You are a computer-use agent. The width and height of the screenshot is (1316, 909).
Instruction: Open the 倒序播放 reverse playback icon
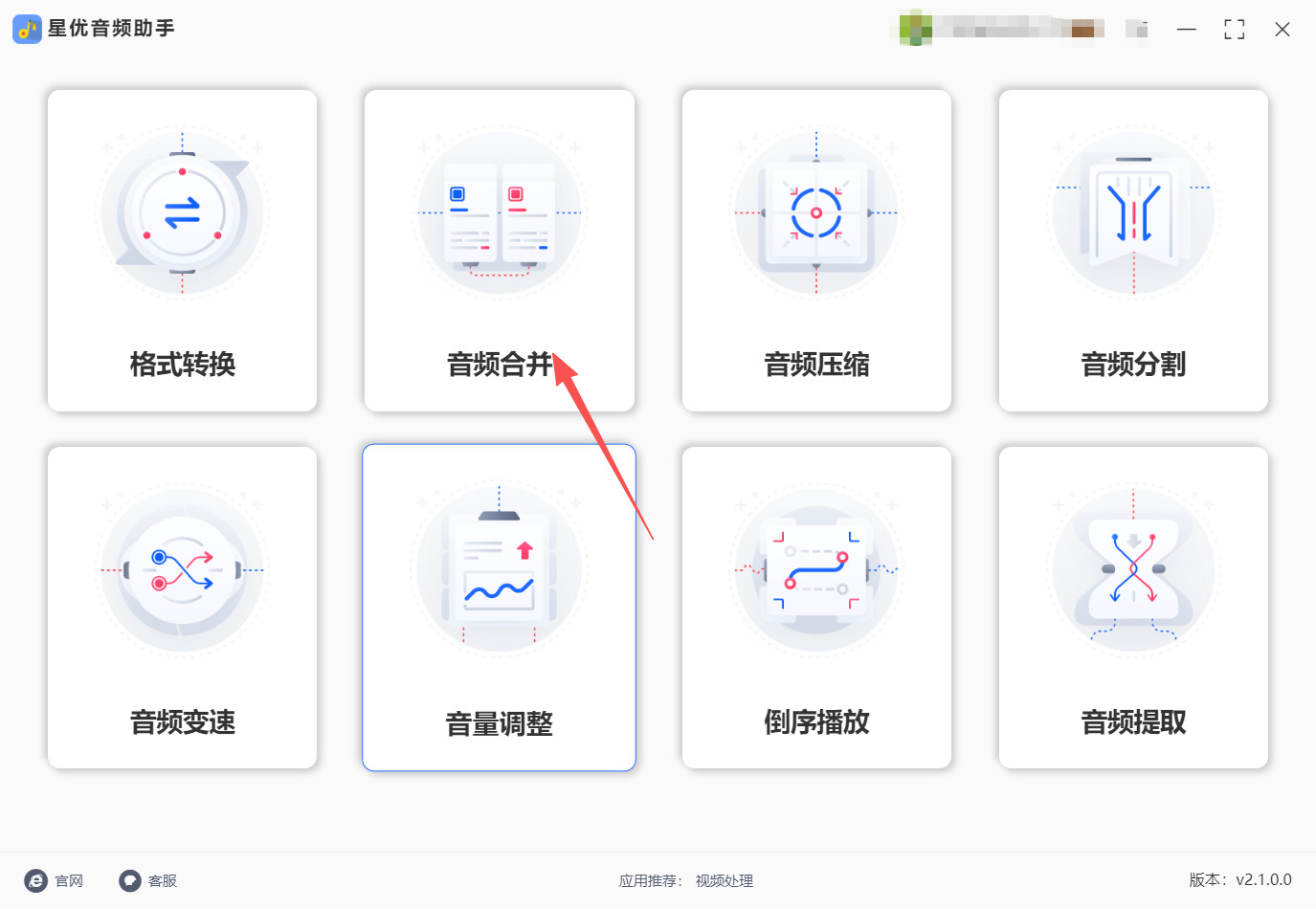[816, 570]
